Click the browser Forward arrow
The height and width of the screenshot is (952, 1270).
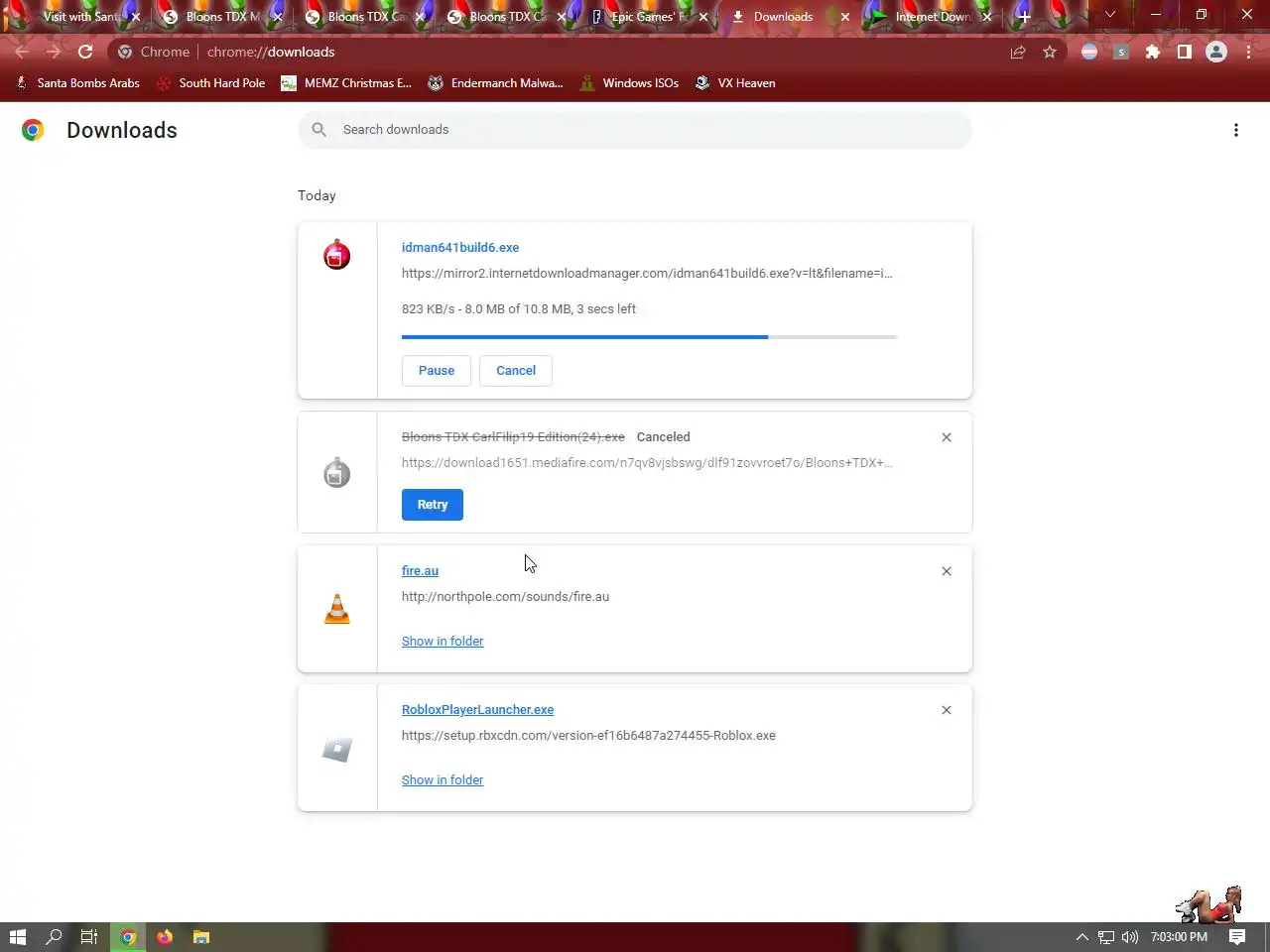click(54, 52)
